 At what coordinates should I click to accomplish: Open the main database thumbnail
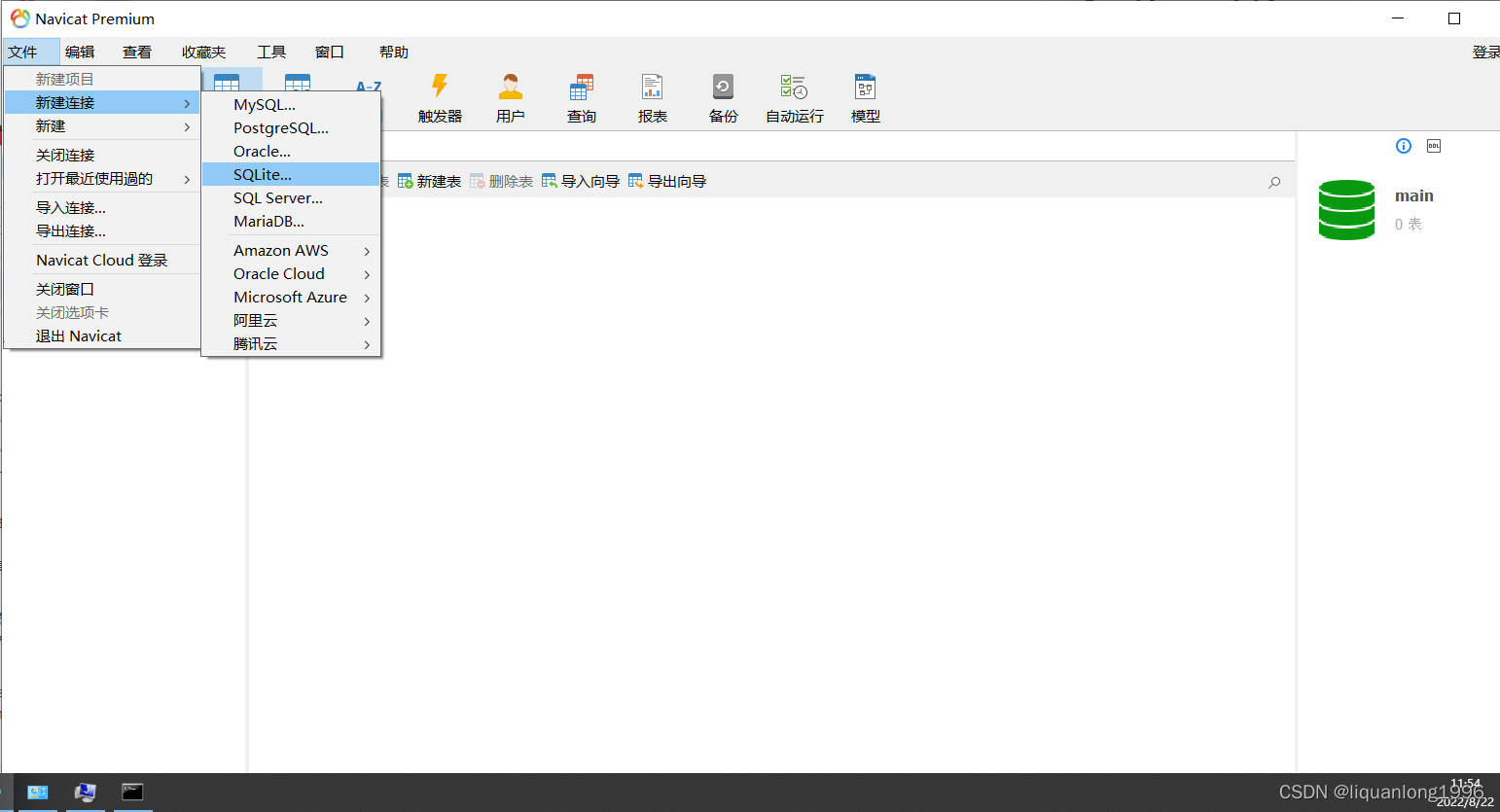[x=1346, y=209]
